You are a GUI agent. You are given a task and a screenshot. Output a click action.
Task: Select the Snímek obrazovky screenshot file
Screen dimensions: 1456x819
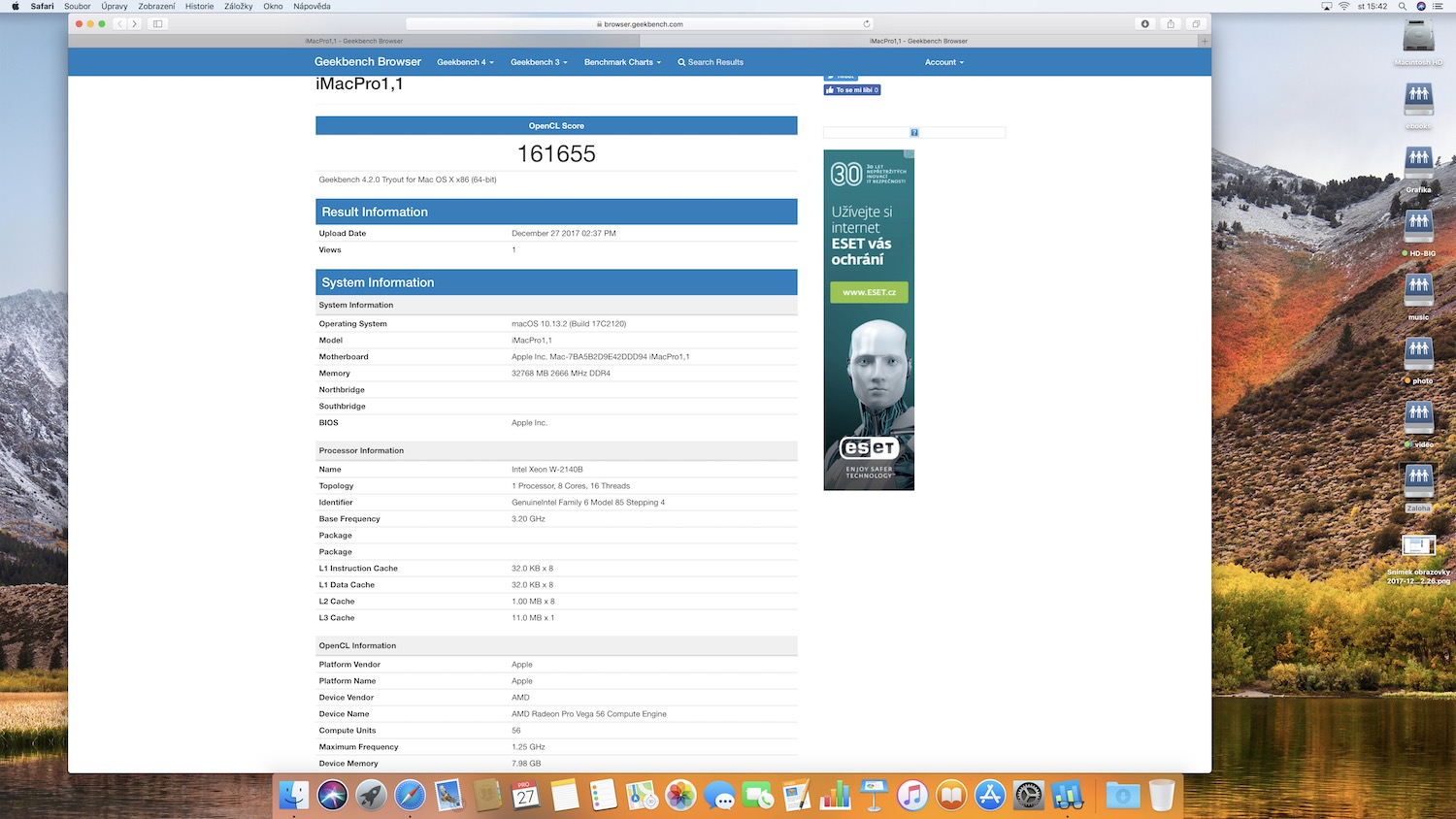[1418, 558]
